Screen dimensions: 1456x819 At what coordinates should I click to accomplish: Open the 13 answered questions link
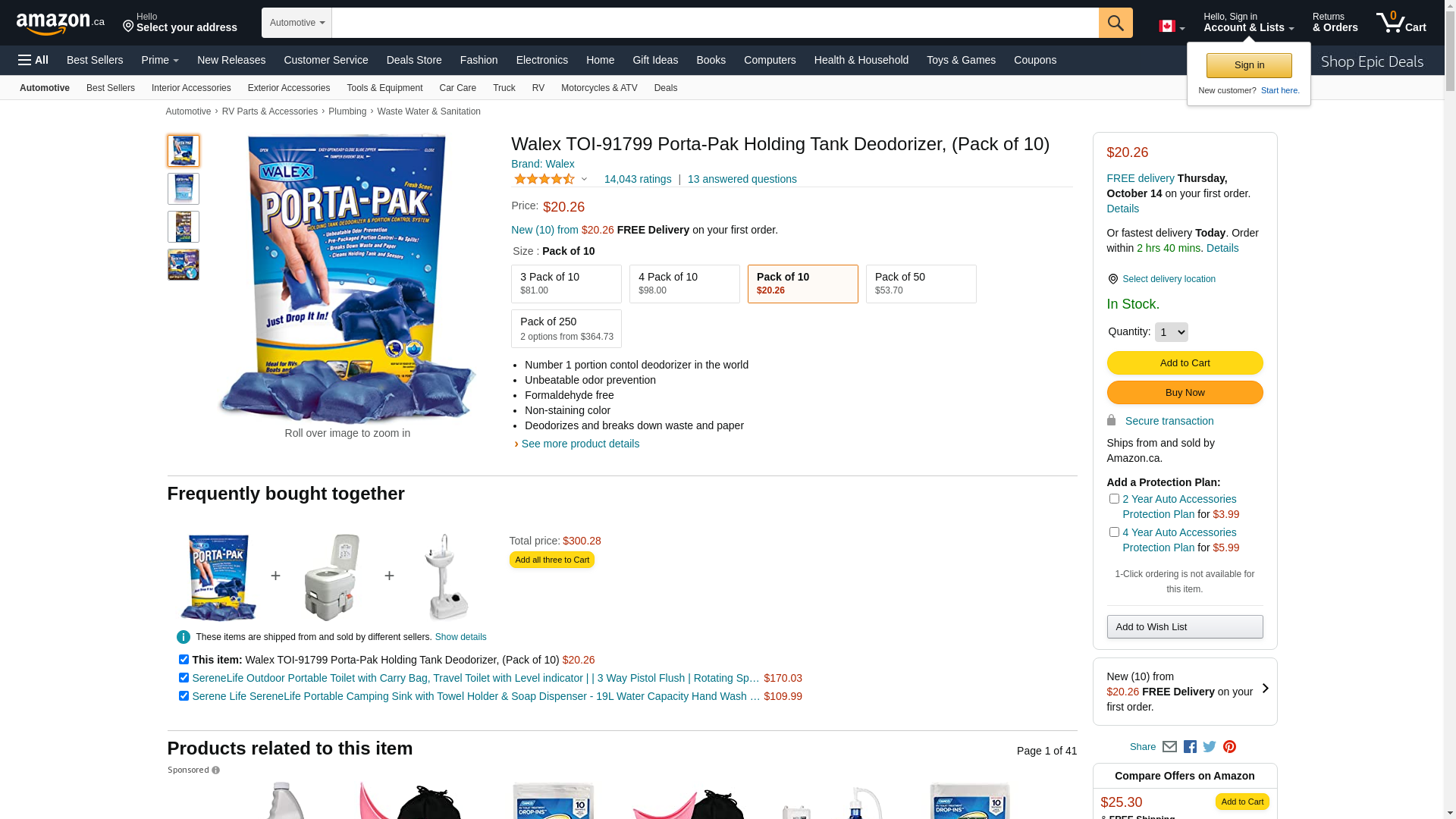742,180
